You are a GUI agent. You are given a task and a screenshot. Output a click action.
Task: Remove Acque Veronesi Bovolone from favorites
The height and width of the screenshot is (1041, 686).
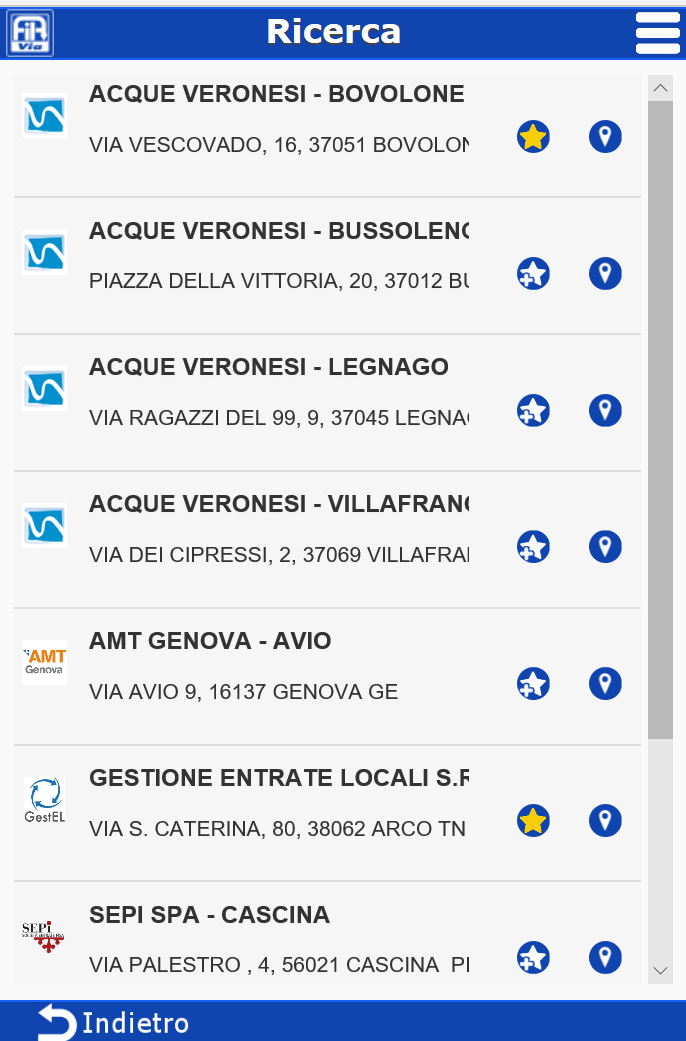pos(533,137)
